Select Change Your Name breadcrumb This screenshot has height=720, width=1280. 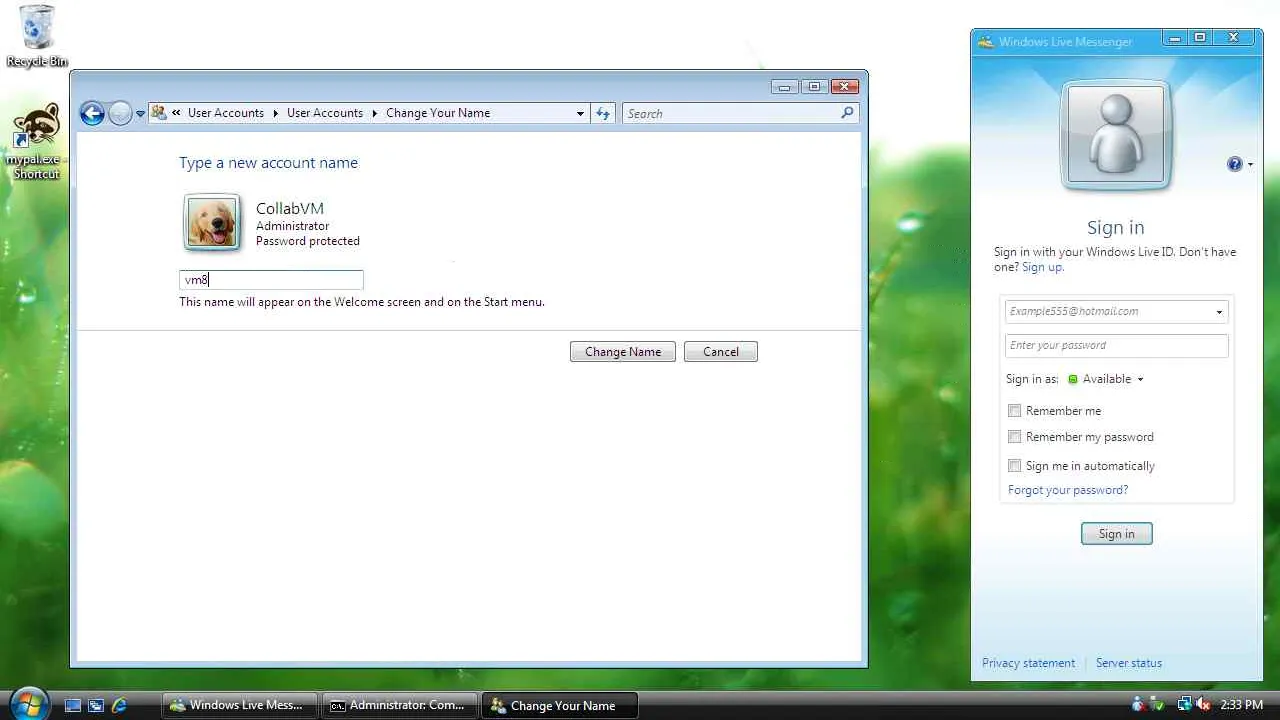(x=438, y=113)
